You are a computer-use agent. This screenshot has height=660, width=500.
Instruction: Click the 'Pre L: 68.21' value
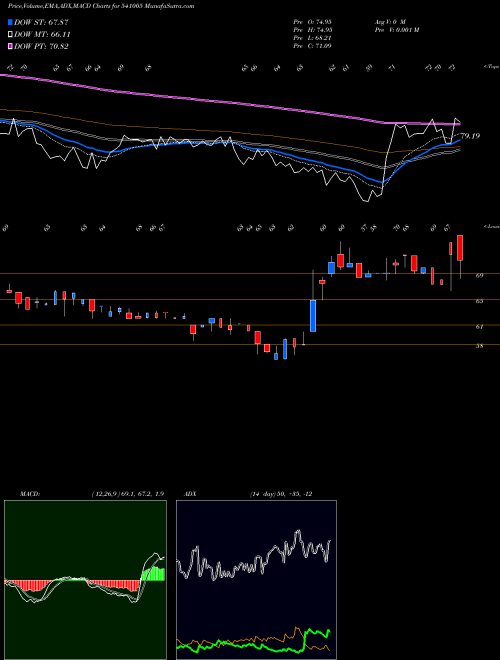click(312, 37)
